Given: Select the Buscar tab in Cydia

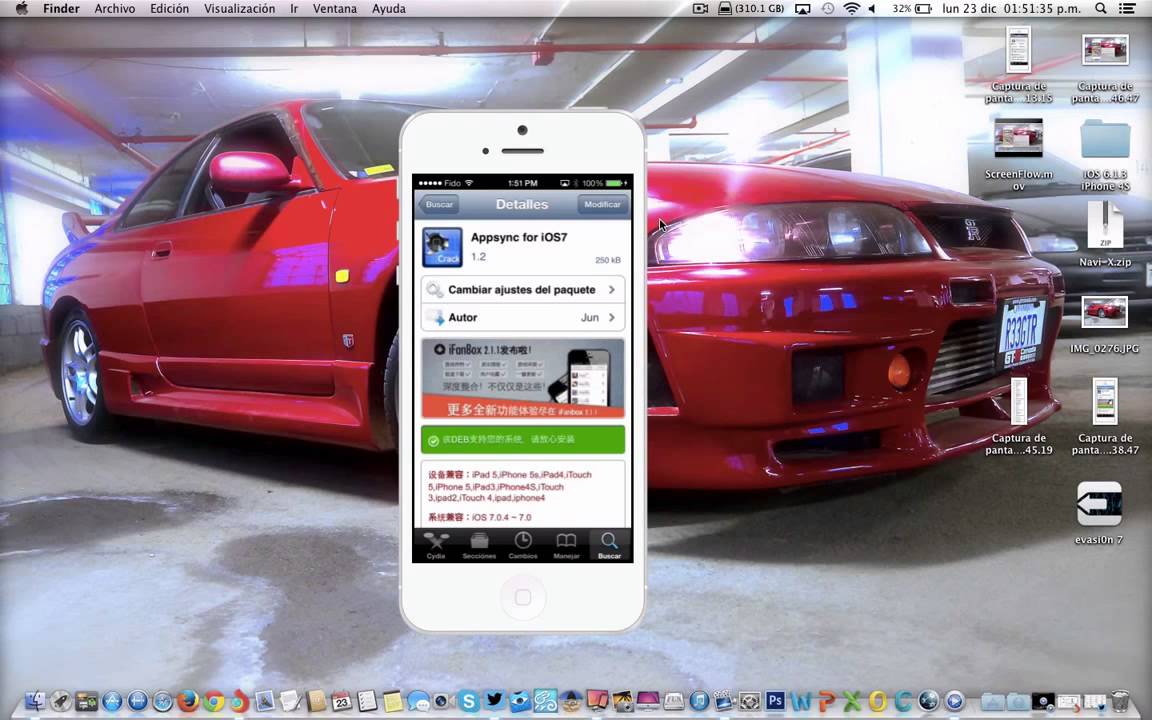Looking at the screenshot, I should coord(609,546).
